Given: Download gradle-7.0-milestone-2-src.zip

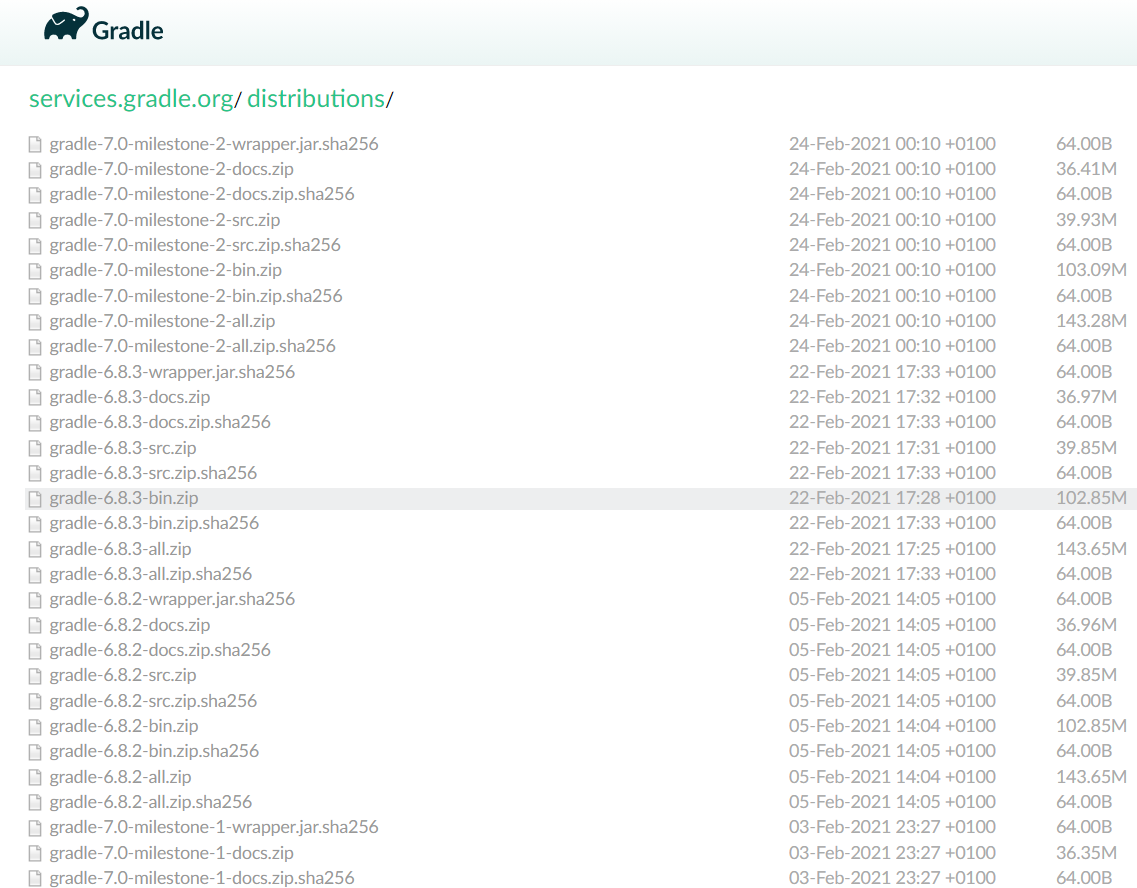Looking at the screenshot, I should pyautogui.click(x=165, y=220).
